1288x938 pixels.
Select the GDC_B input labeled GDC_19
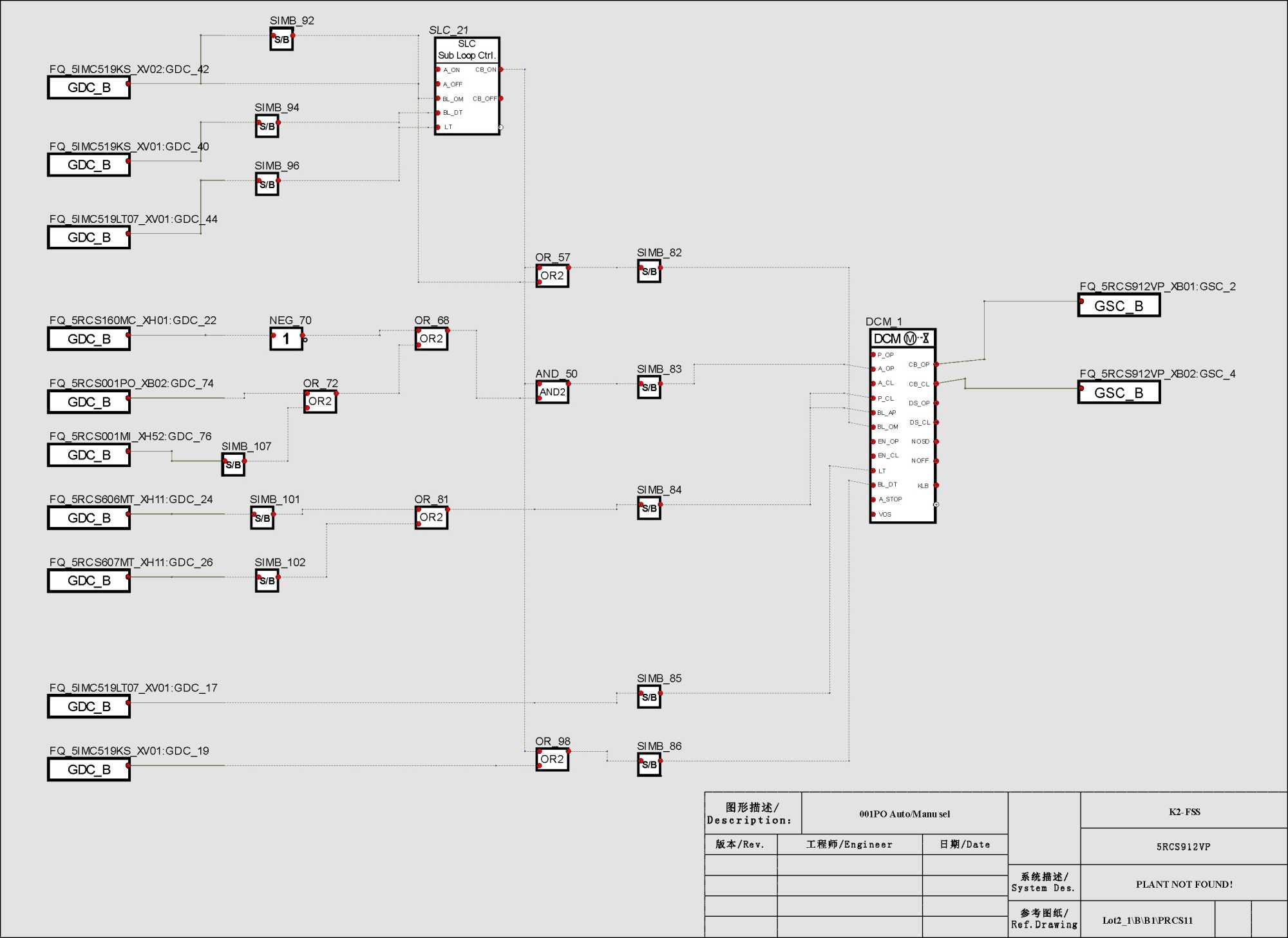[x=89, y=769]
